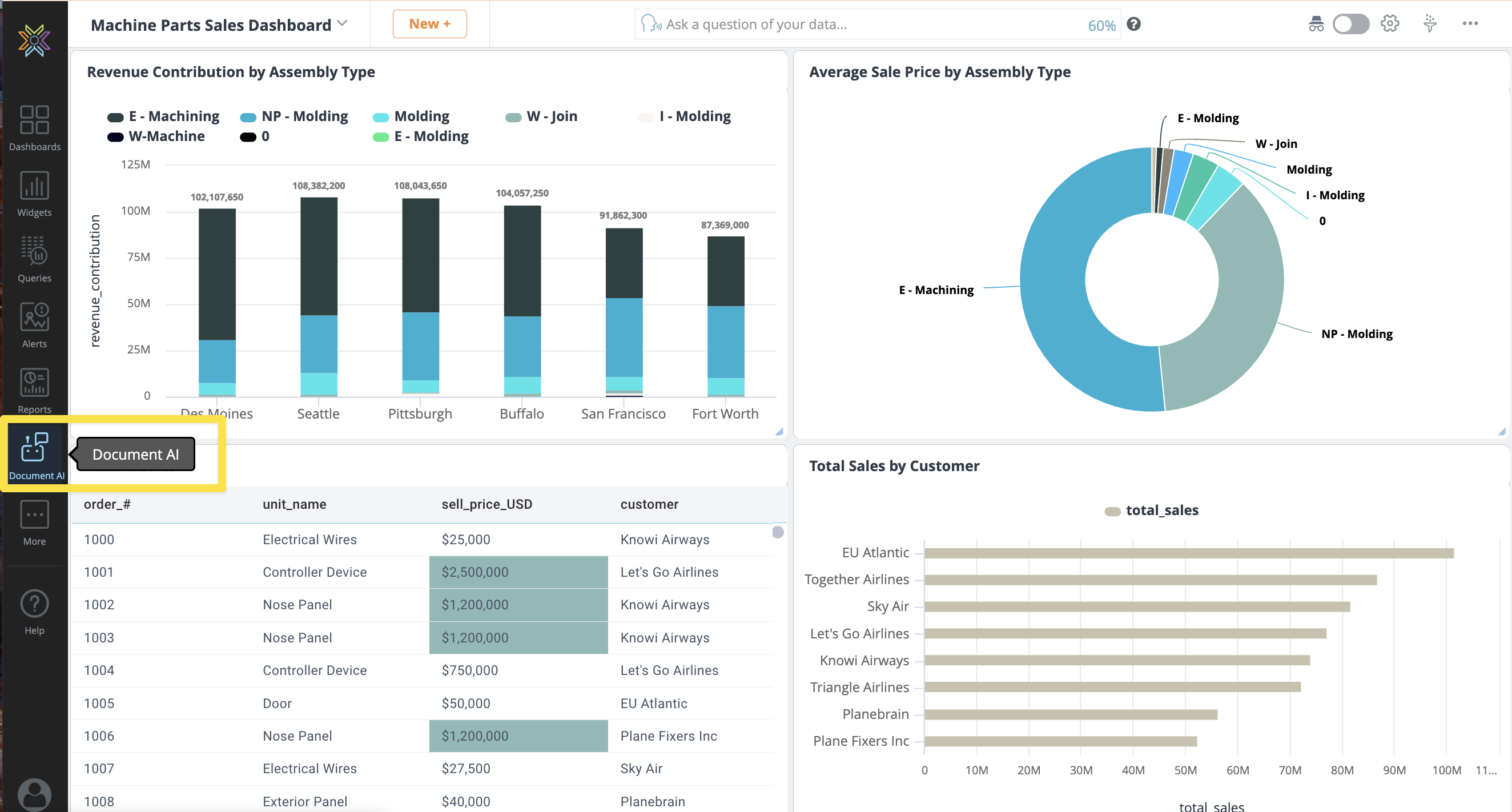Click the help question mark near search
The image size is (1512, 812).
point(1134,24)
